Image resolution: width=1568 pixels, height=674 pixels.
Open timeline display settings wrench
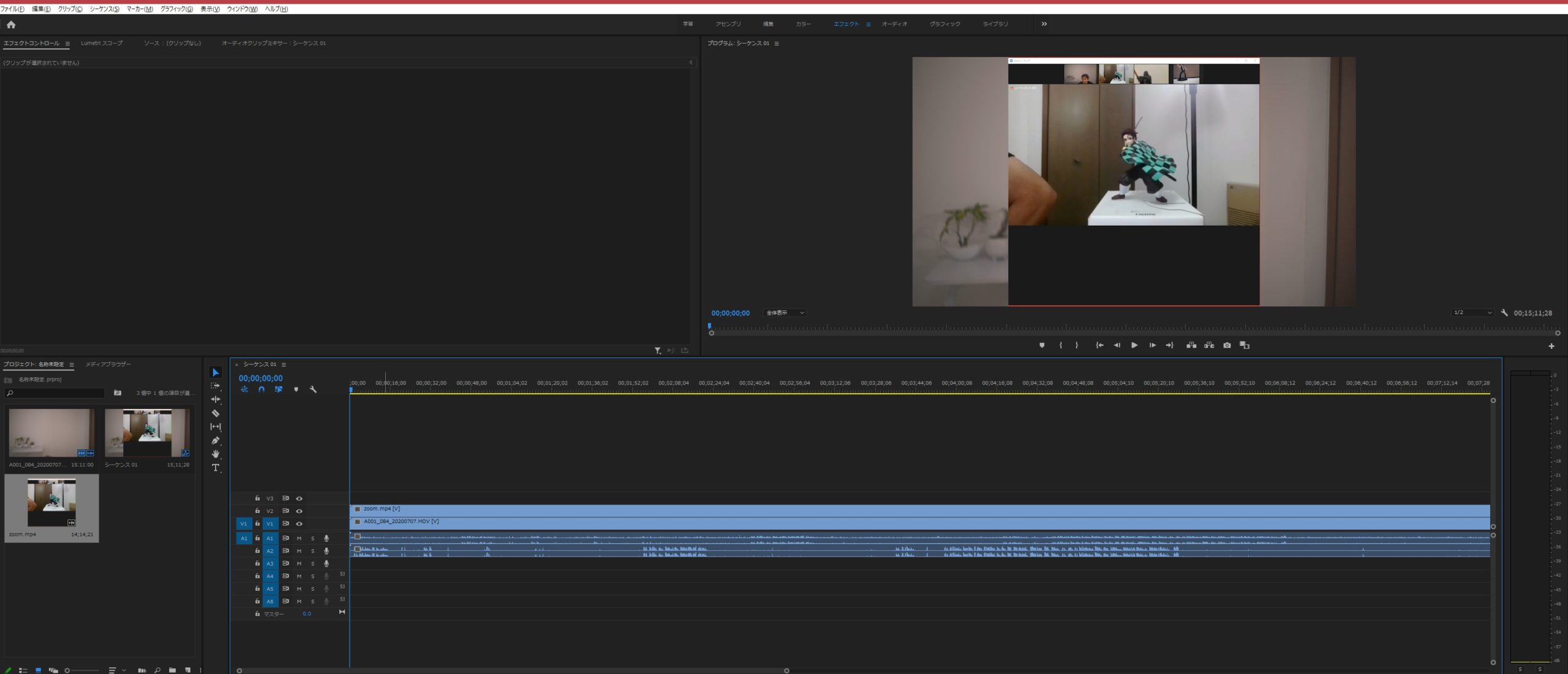313,389
